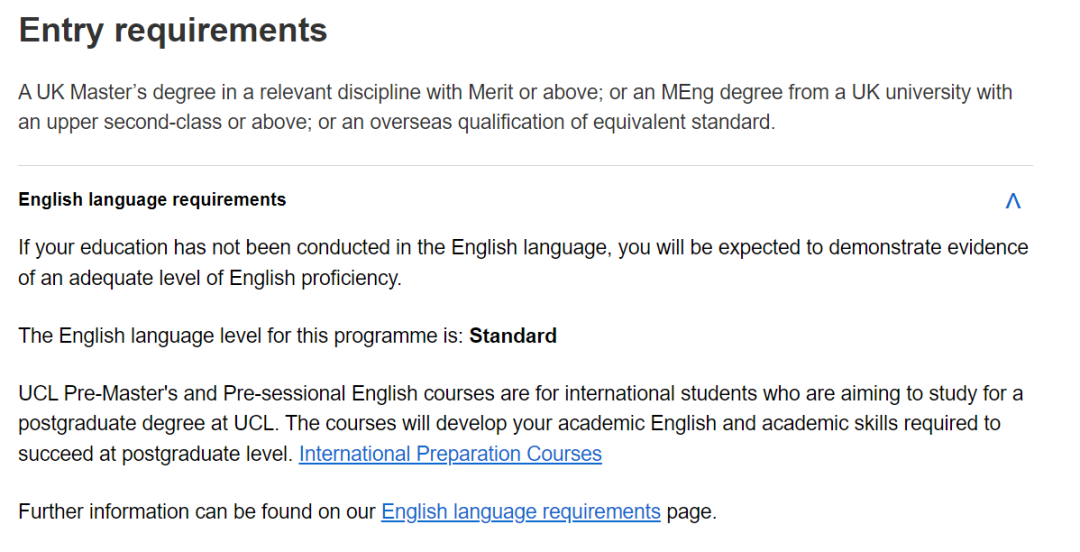Click the "succeed at postgraduate level" text
The height and width of the screenshot is (552, 1080).
[x=155, y=454]
